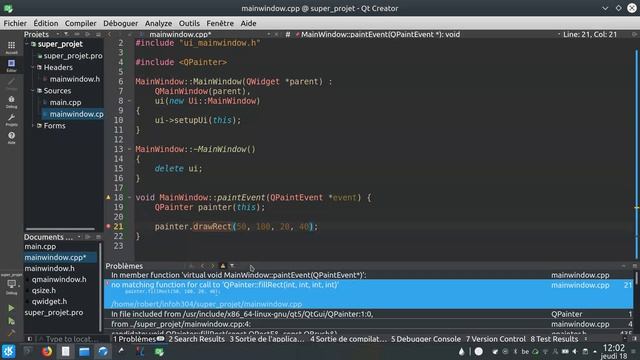The height and width of the screenshot is (360, 640).
Task: Select the 'In member function' problem row
Action: (369, 275)
